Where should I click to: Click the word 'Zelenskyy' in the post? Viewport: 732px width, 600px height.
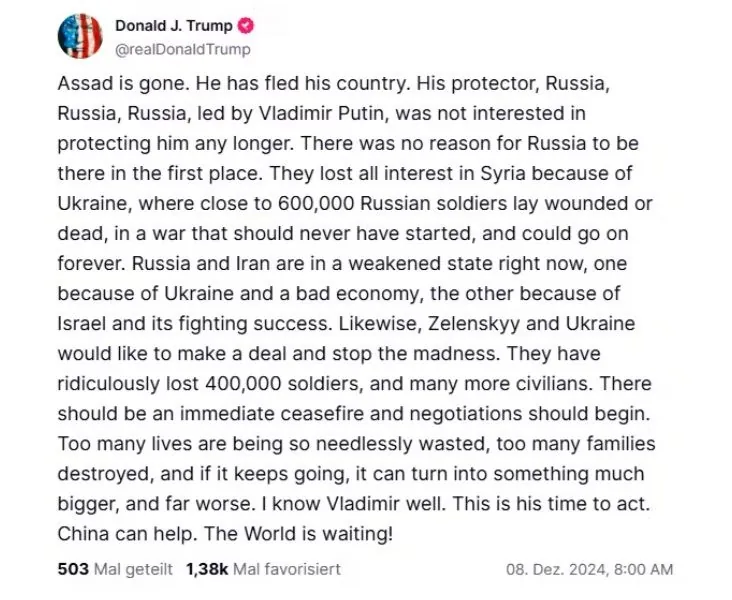(474, 324)
